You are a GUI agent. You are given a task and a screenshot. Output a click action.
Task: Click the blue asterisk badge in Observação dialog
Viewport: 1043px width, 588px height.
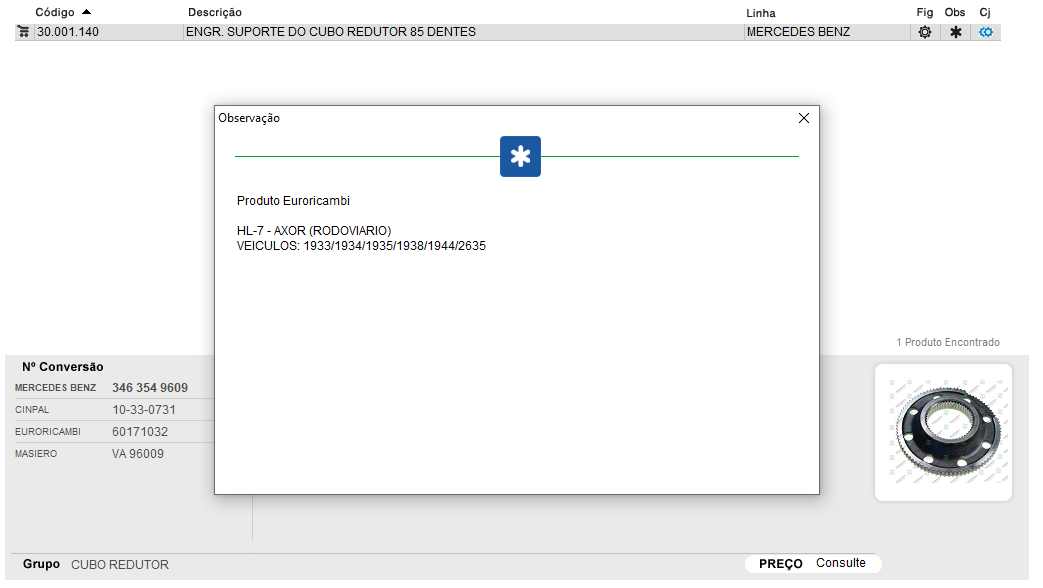coord(520,157)
